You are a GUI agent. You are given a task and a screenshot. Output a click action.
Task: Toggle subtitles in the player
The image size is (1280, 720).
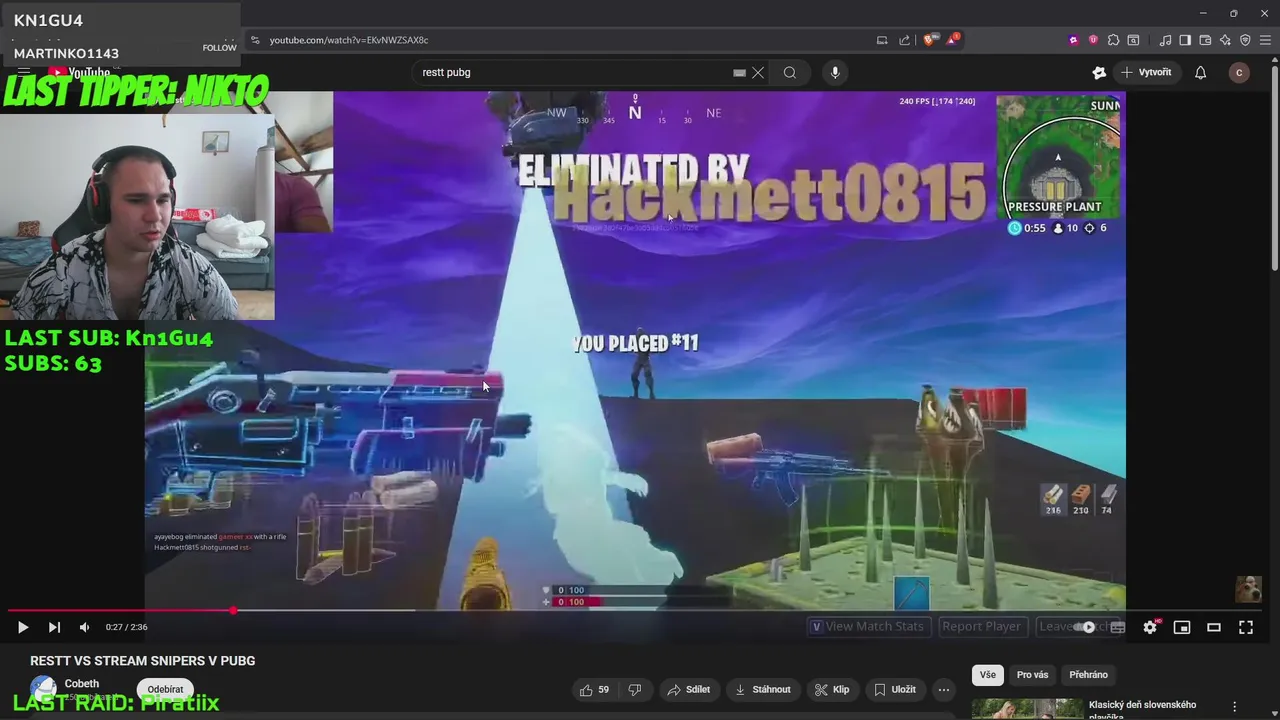click(x=1118, y=627)
